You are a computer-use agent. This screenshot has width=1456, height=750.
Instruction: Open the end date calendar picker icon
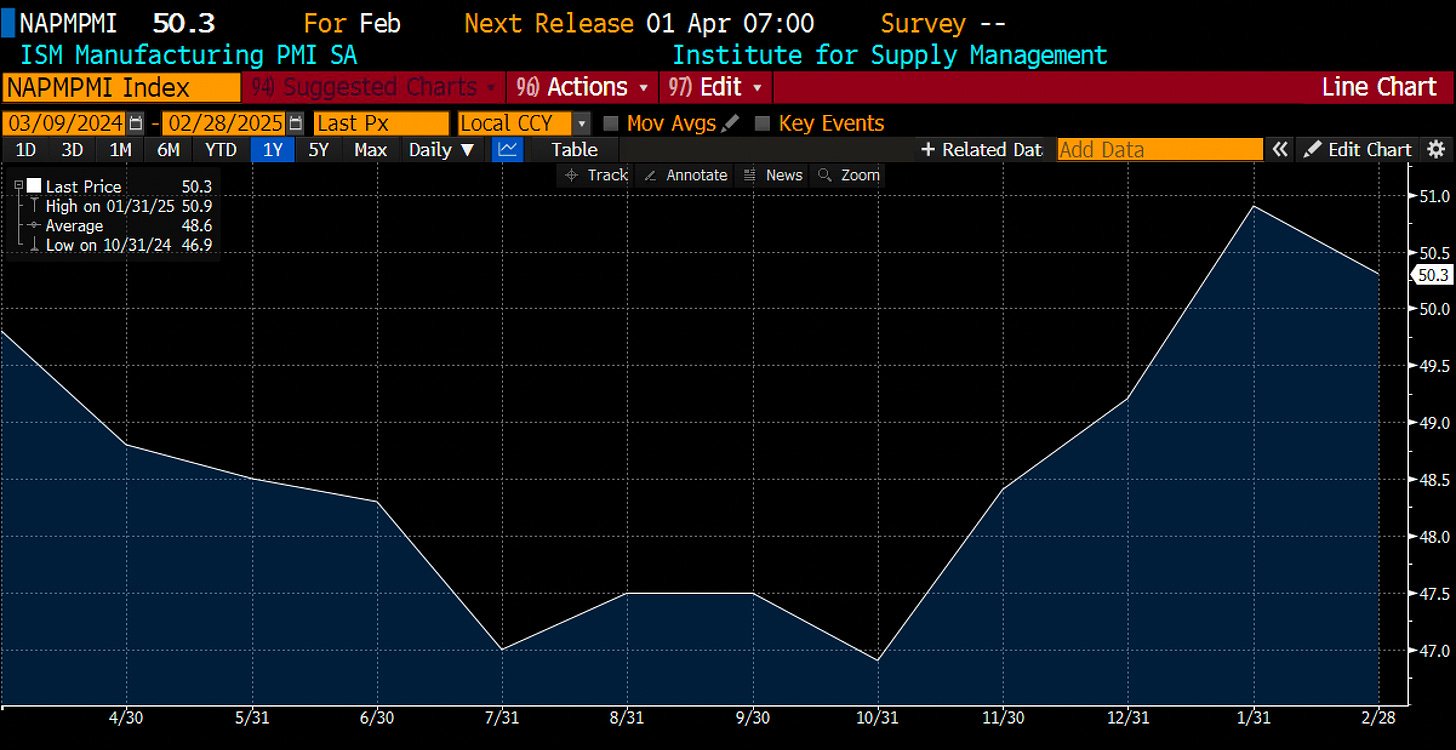click(x=295, y=124)
